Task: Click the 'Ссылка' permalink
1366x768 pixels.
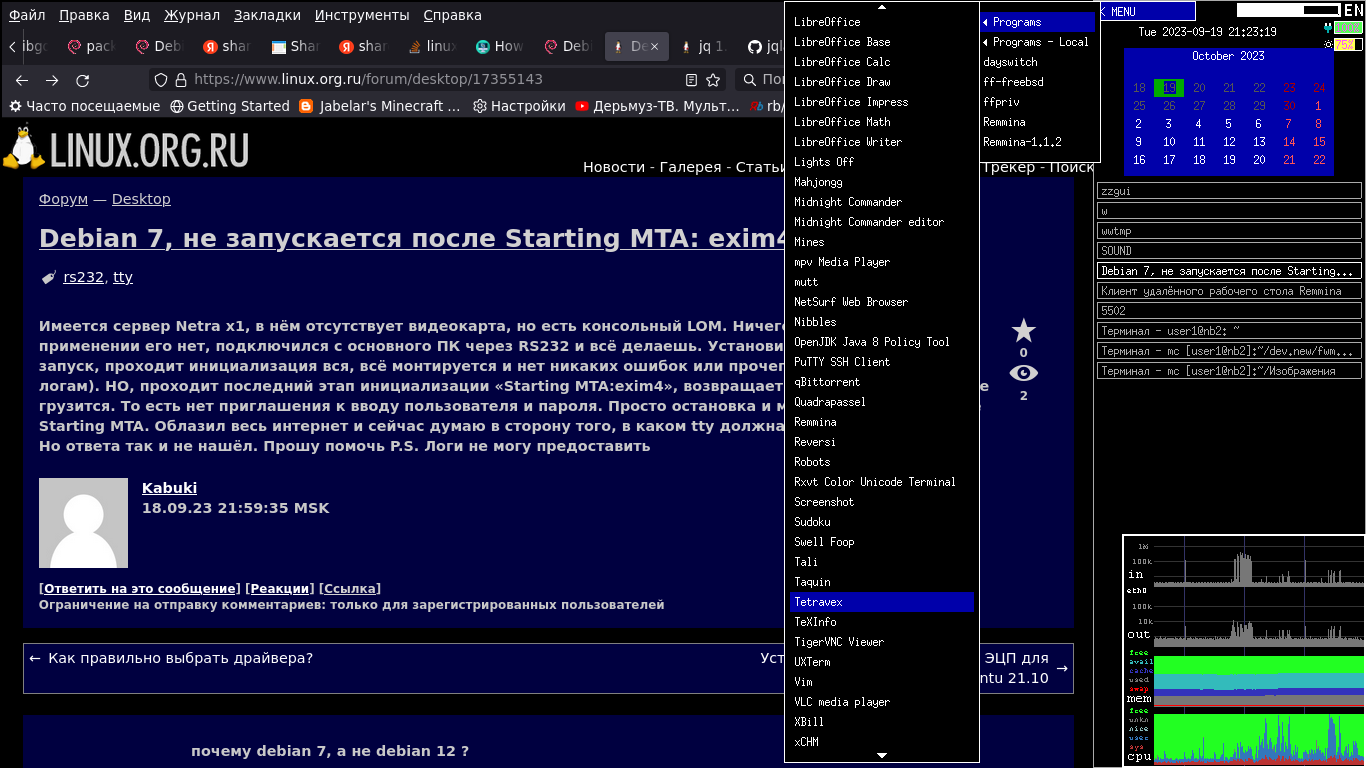Action: coord(350,589)
